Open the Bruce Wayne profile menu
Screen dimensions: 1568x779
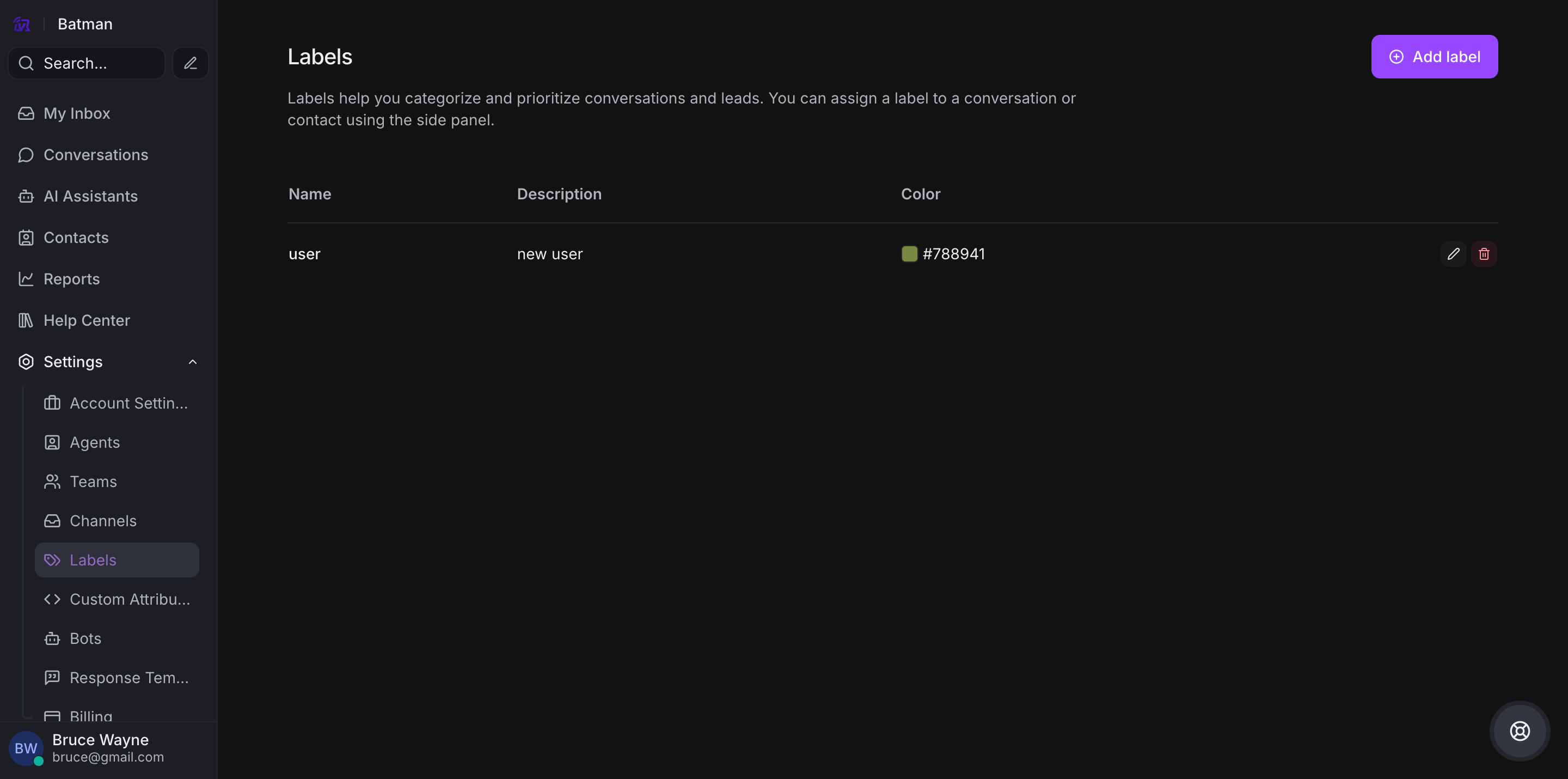(x=100, y=740)
